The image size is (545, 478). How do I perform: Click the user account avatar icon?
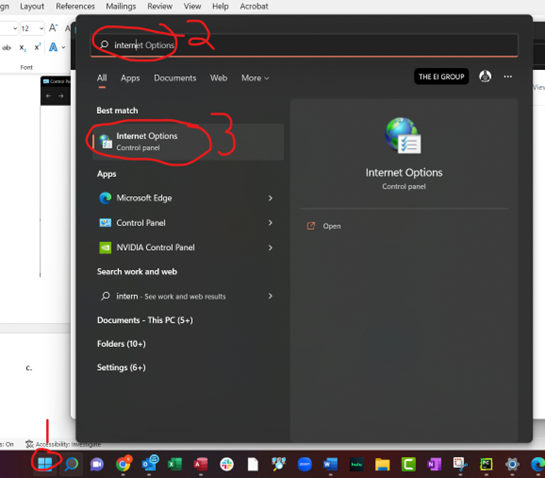485,76
